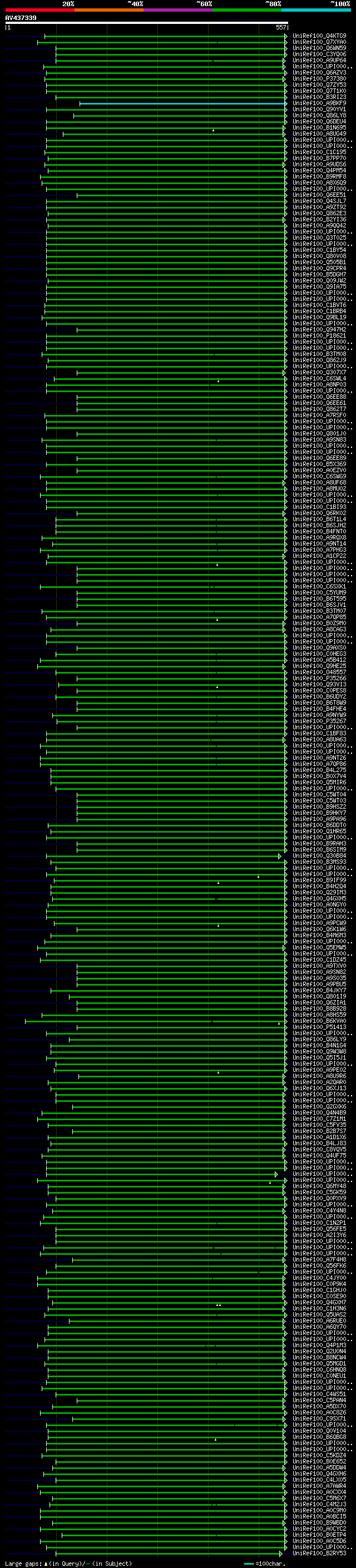Select hit UniRef100_A9QQ42
This screenshot has height=1568, width=356.
click(x=319, y=226)
